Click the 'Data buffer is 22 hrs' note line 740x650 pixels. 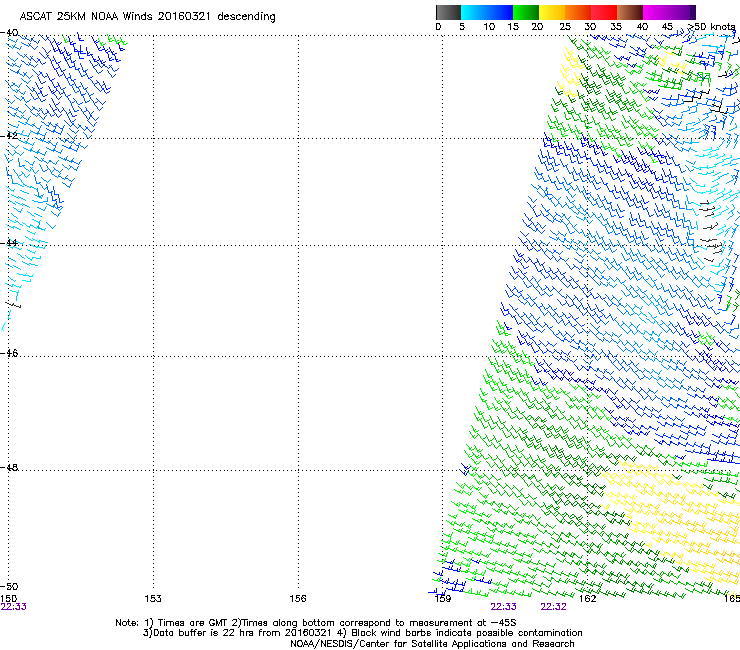tap(362, 633)
